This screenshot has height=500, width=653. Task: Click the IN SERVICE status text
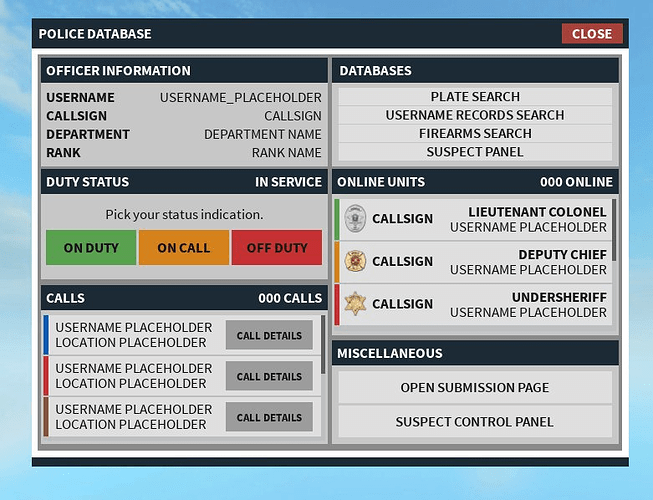point(288,182)
